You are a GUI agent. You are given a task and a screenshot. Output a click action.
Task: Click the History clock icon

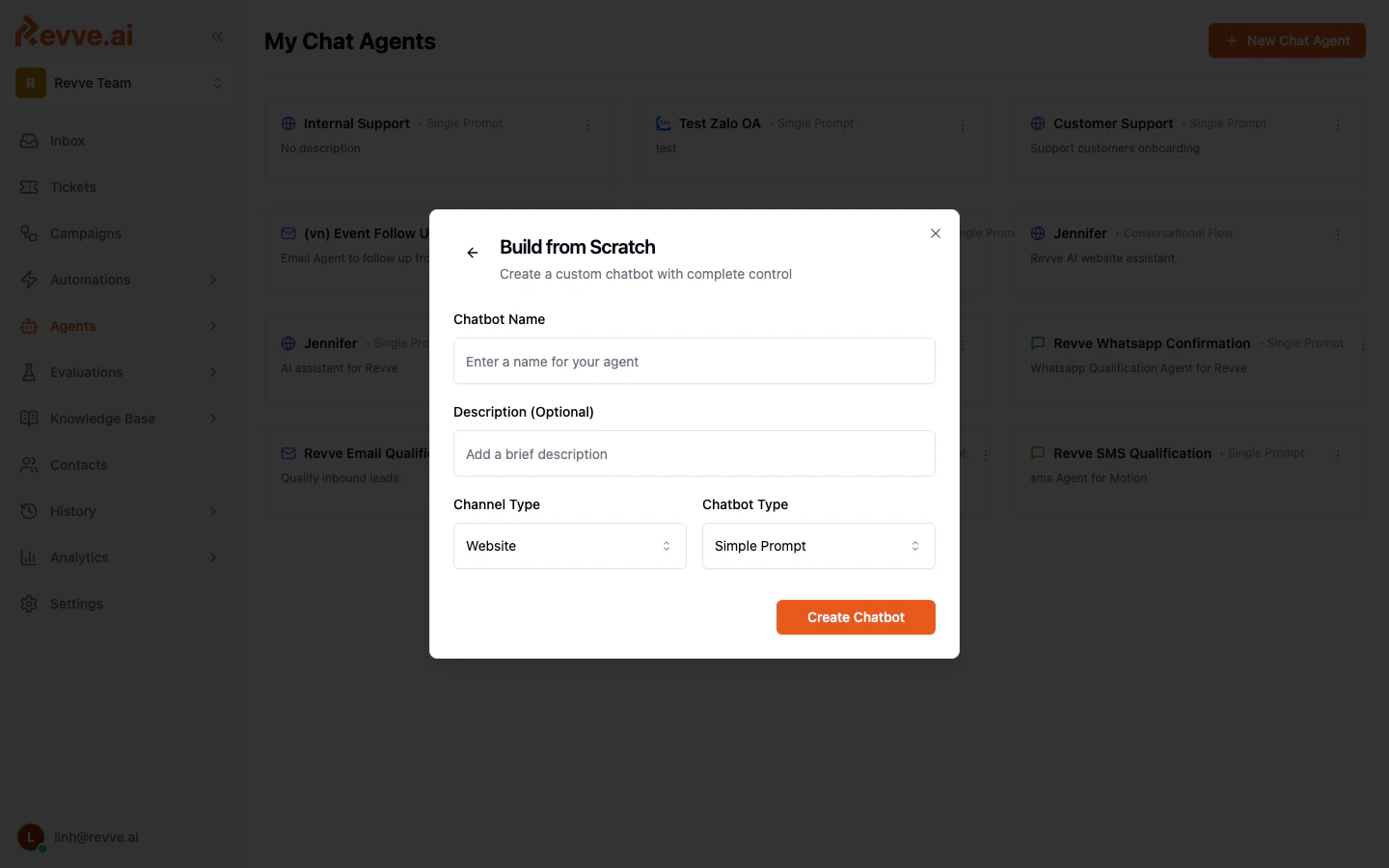(x=28, y=511)
